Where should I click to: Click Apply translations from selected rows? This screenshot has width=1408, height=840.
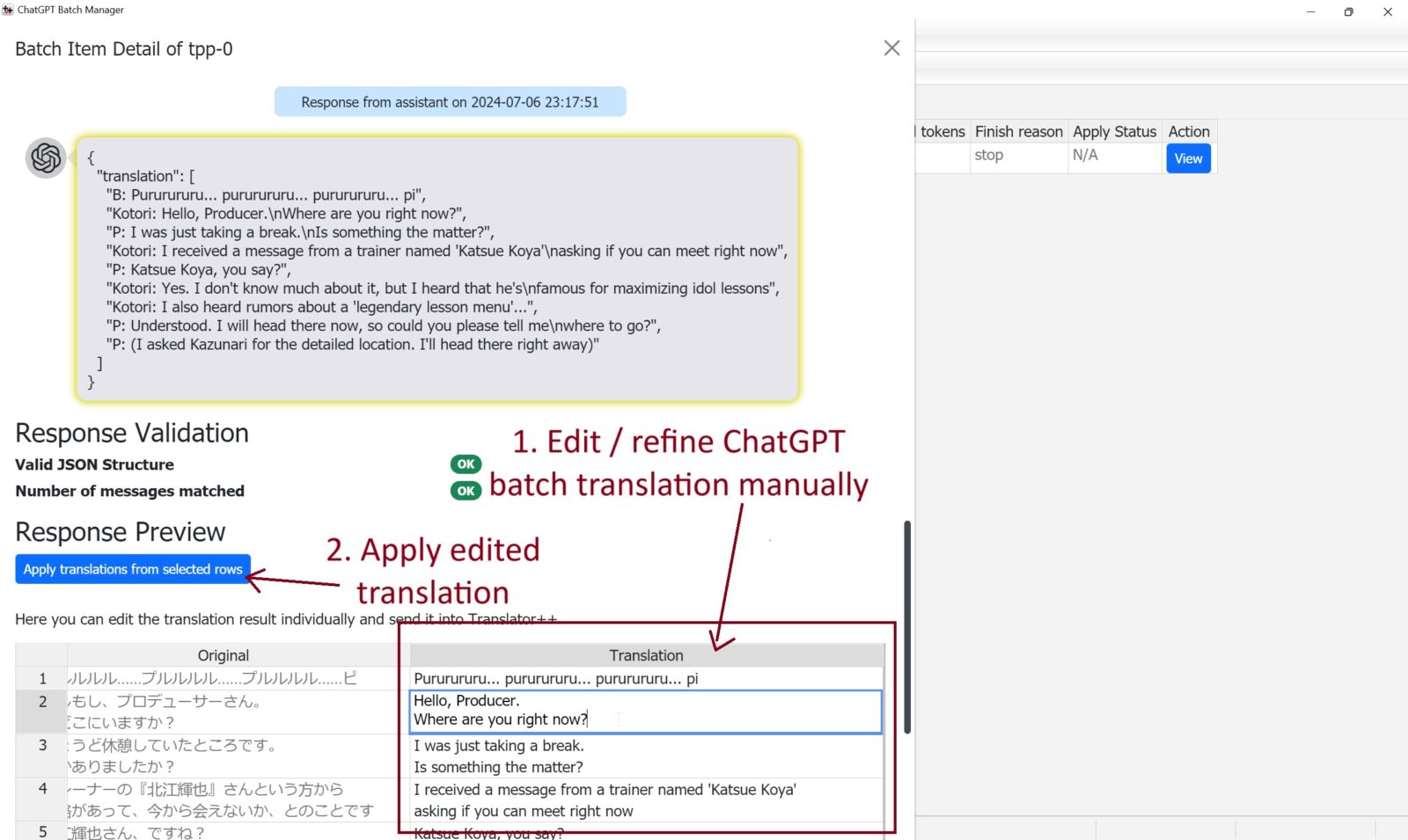click(132, 568)
